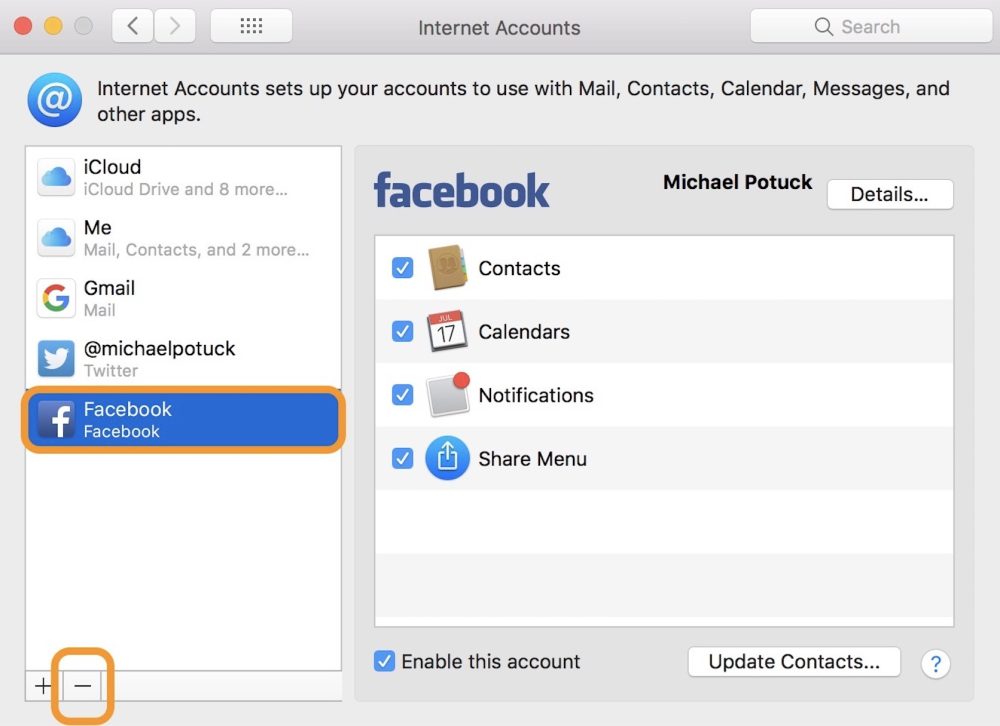The height and width of the screenshot is (726, 1000).
Task: Select the iCloud account icon
Action: click(x=56, y=178)
